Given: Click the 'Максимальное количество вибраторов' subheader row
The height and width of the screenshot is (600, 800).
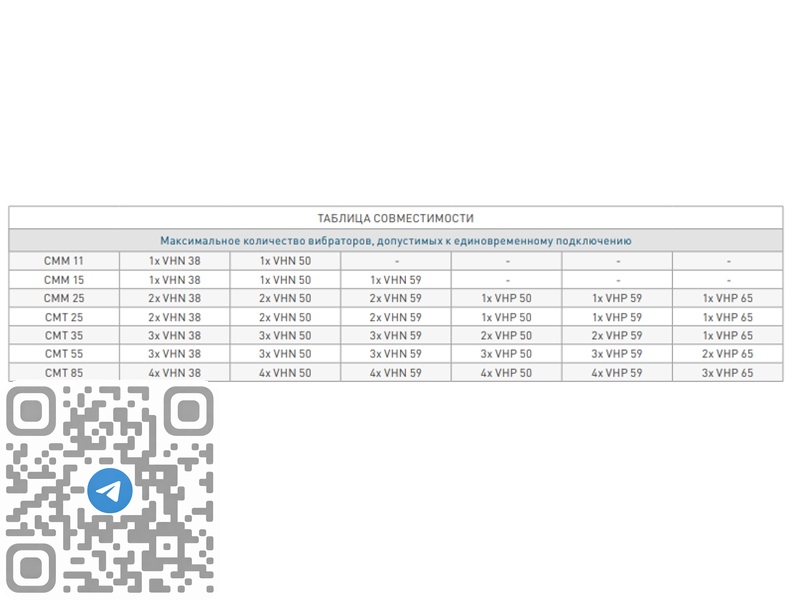Looking at the screenshot, I should tap(395, 241).
